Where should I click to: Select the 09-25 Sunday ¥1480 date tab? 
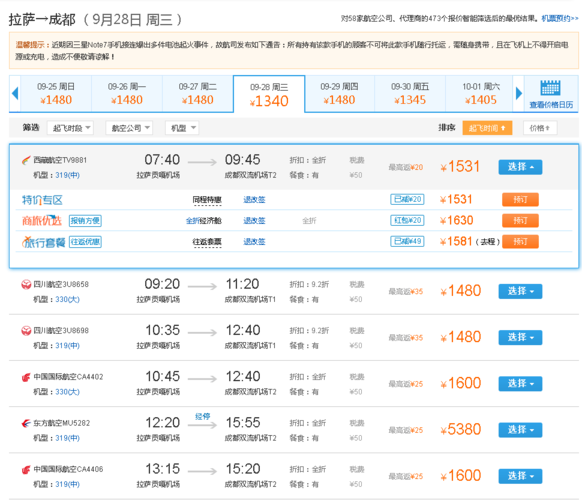click(56, 94)
